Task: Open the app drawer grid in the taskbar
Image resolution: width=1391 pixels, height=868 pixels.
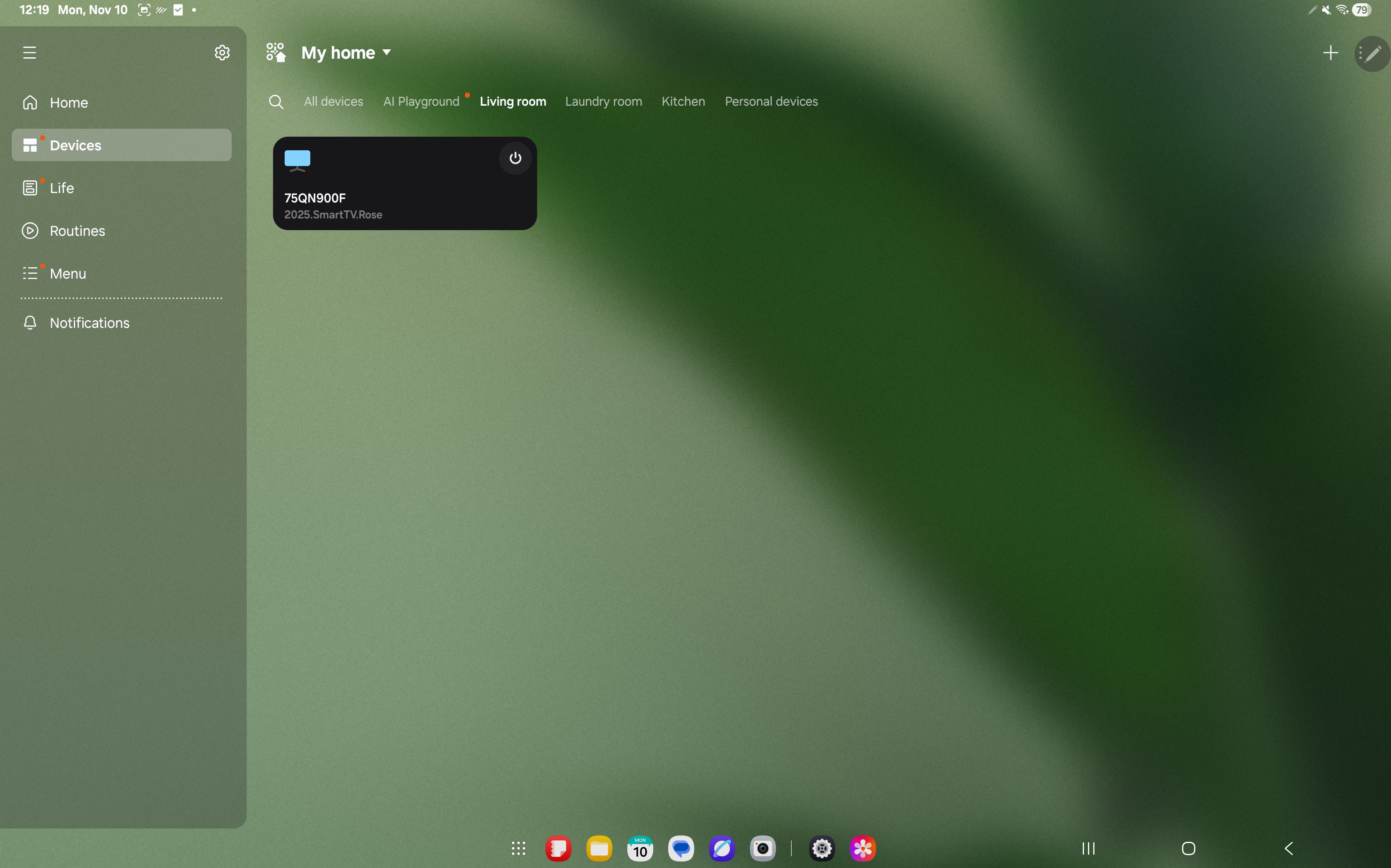Action: (518, 848)
